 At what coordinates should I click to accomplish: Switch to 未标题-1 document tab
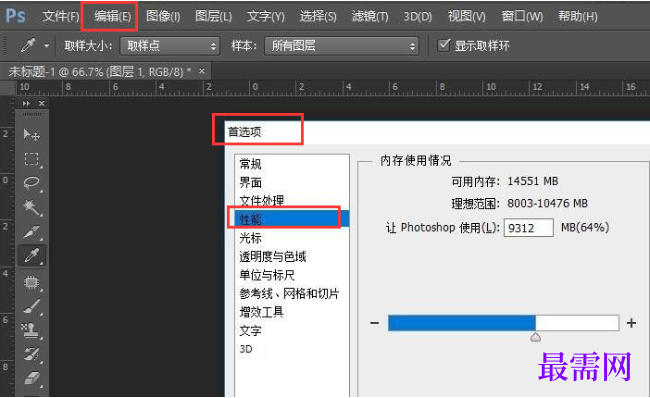click(99, 72)
